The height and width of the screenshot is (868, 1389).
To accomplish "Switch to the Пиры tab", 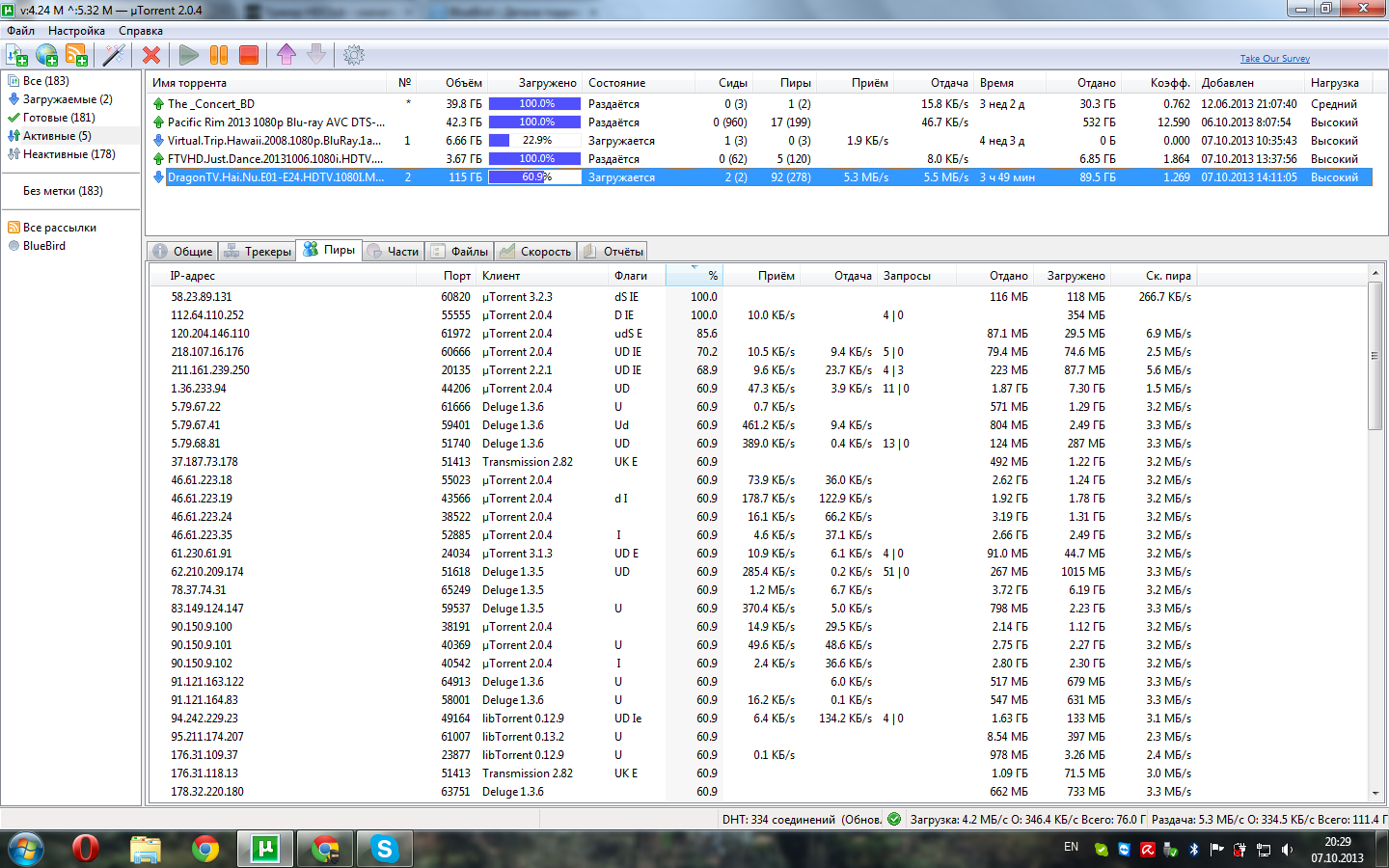I will tap(329, 249).
